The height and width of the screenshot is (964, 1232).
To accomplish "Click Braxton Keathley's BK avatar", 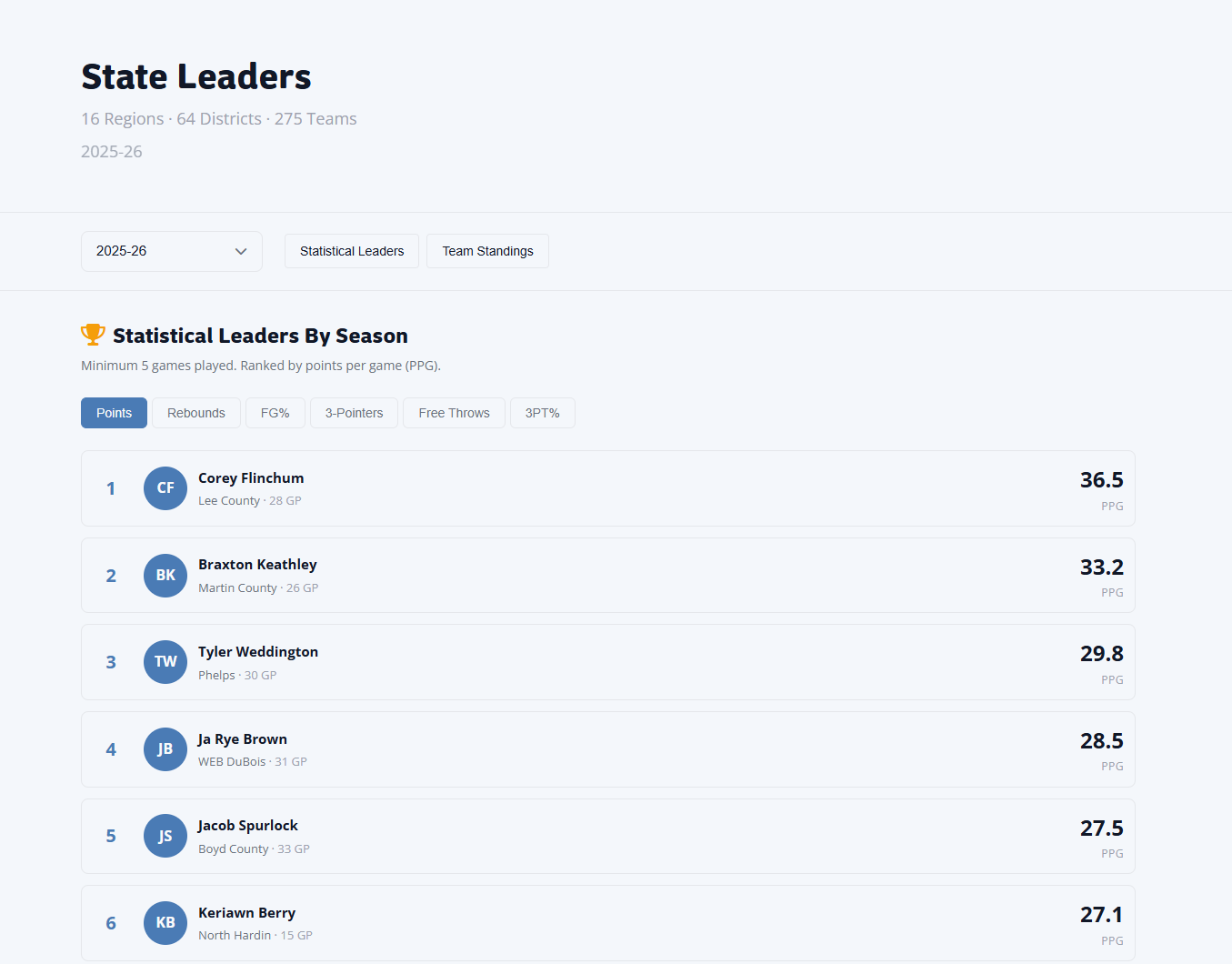I will tap(165, 576).
